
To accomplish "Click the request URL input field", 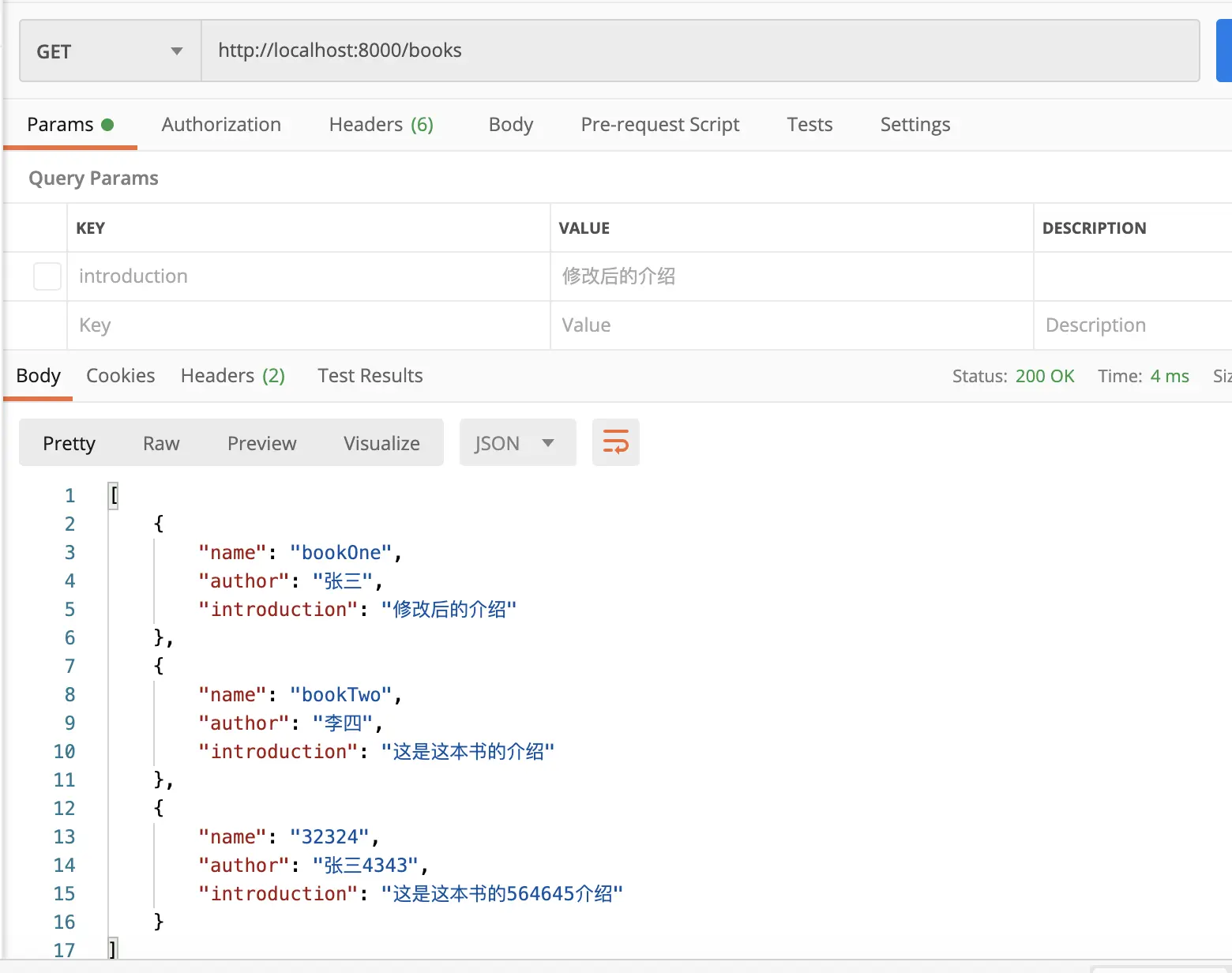I will pos(700,51).
